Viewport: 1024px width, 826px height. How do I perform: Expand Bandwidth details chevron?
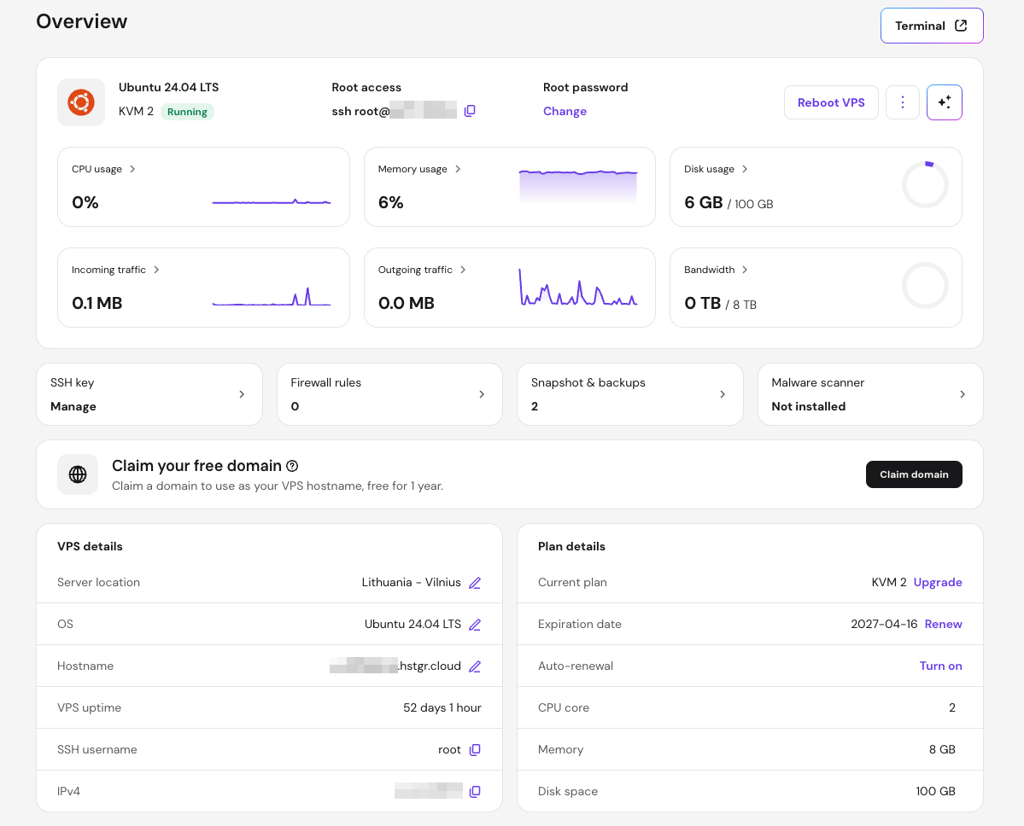(744, 270)
